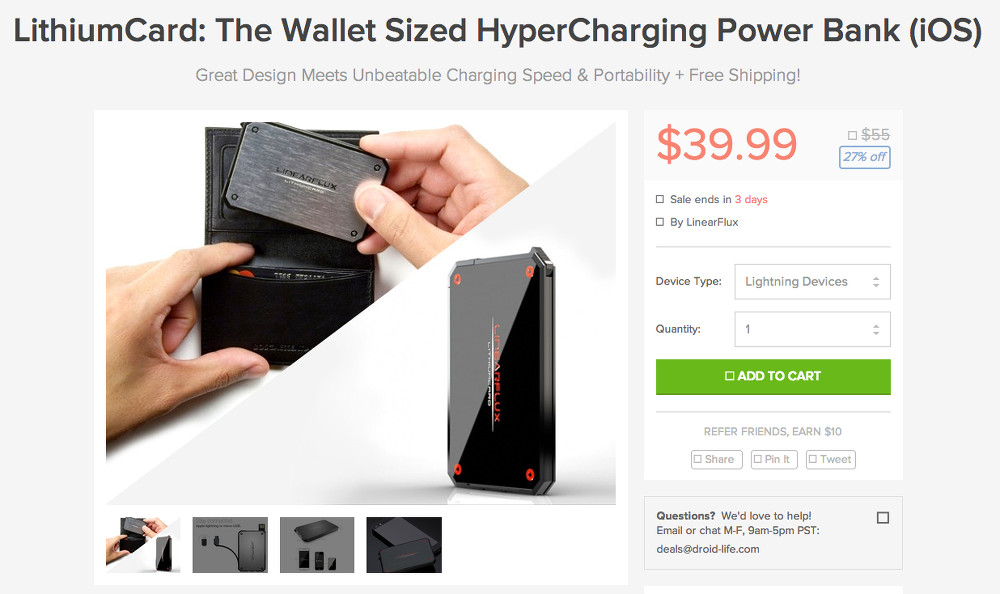Click the main LithiumCard product image
This screenshot has height=594, width=1000.
coord(361,308)
